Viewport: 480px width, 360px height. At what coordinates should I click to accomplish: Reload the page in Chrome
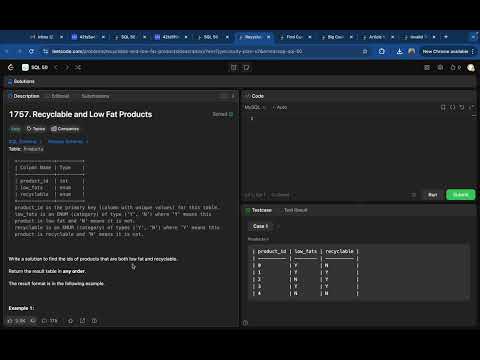(31, 52)
